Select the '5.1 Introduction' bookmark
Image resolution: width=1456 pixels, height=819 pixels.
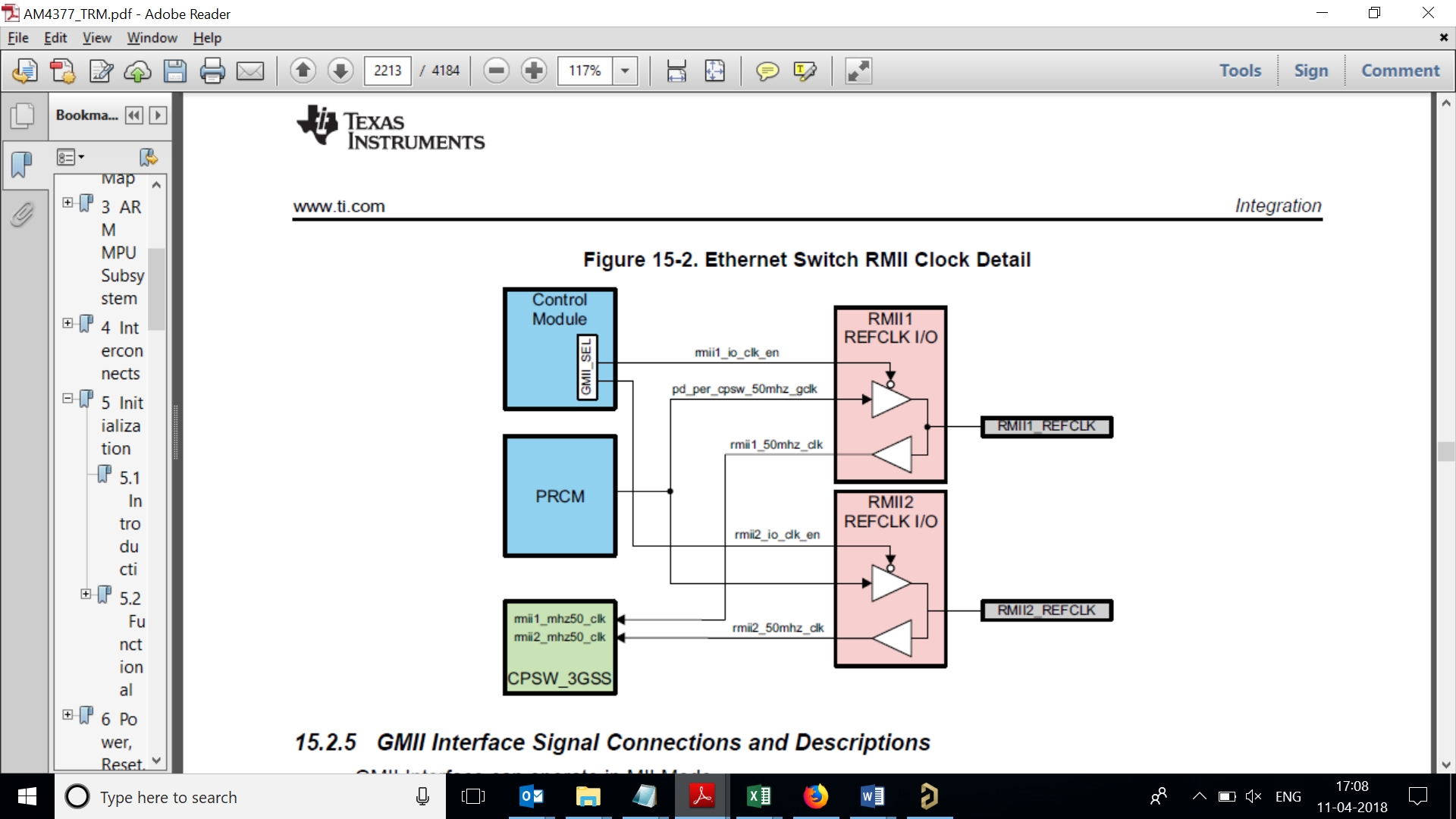(130, 523)
